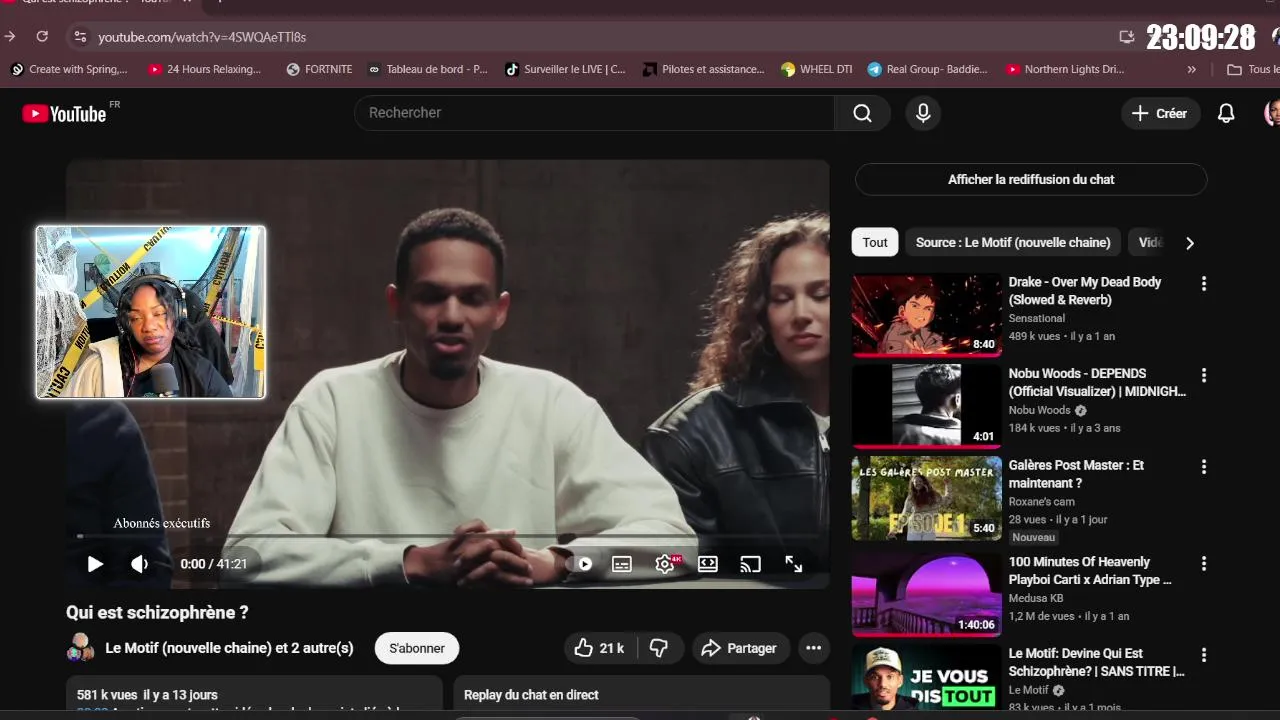1280x720 pixels.
Task: Select Source : Le Motif (nouvelle chaine) chip
Action: [1013, 242]
